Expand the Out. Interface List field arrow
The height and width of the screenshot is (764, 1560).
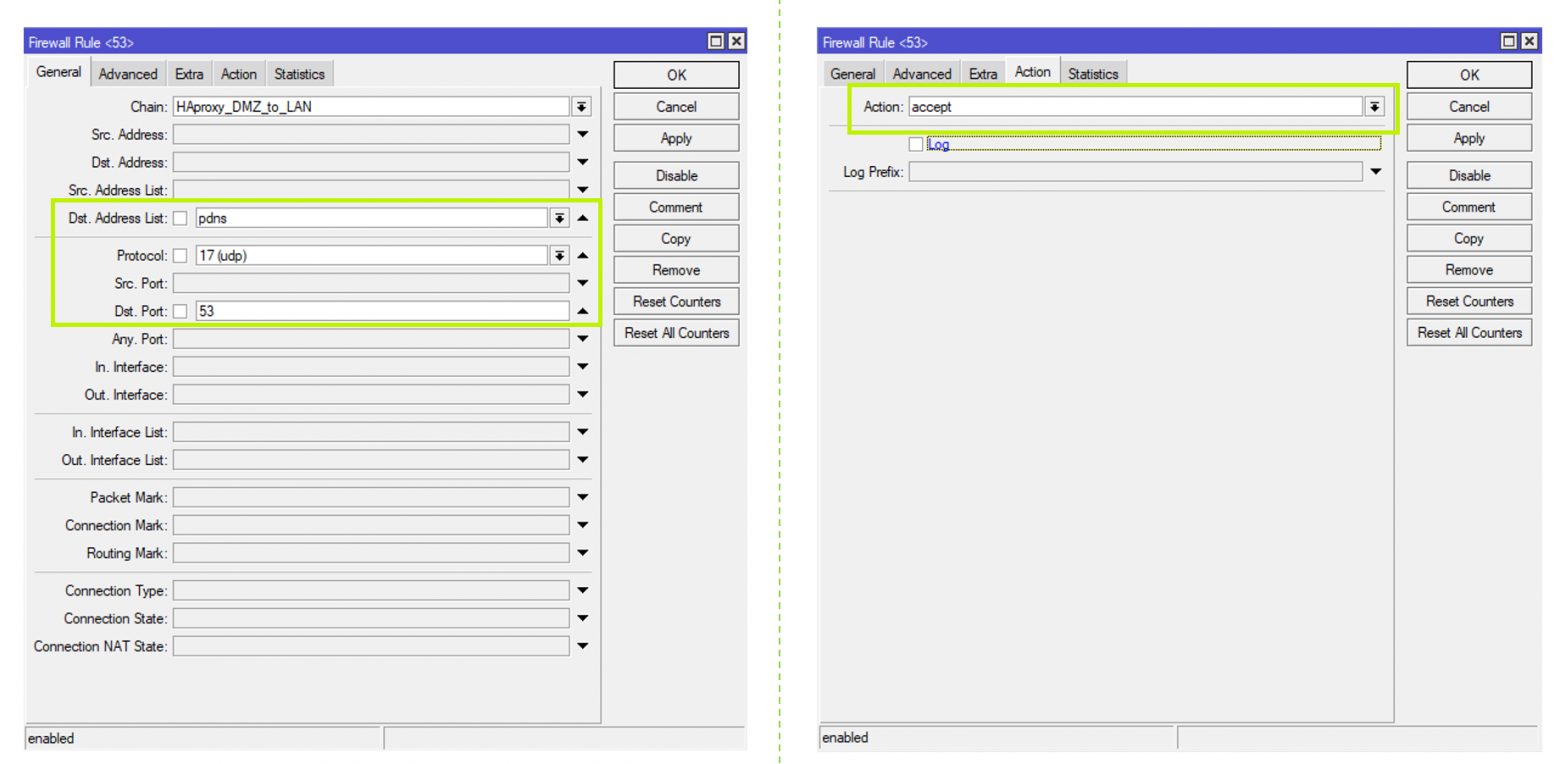click(582, 460)
